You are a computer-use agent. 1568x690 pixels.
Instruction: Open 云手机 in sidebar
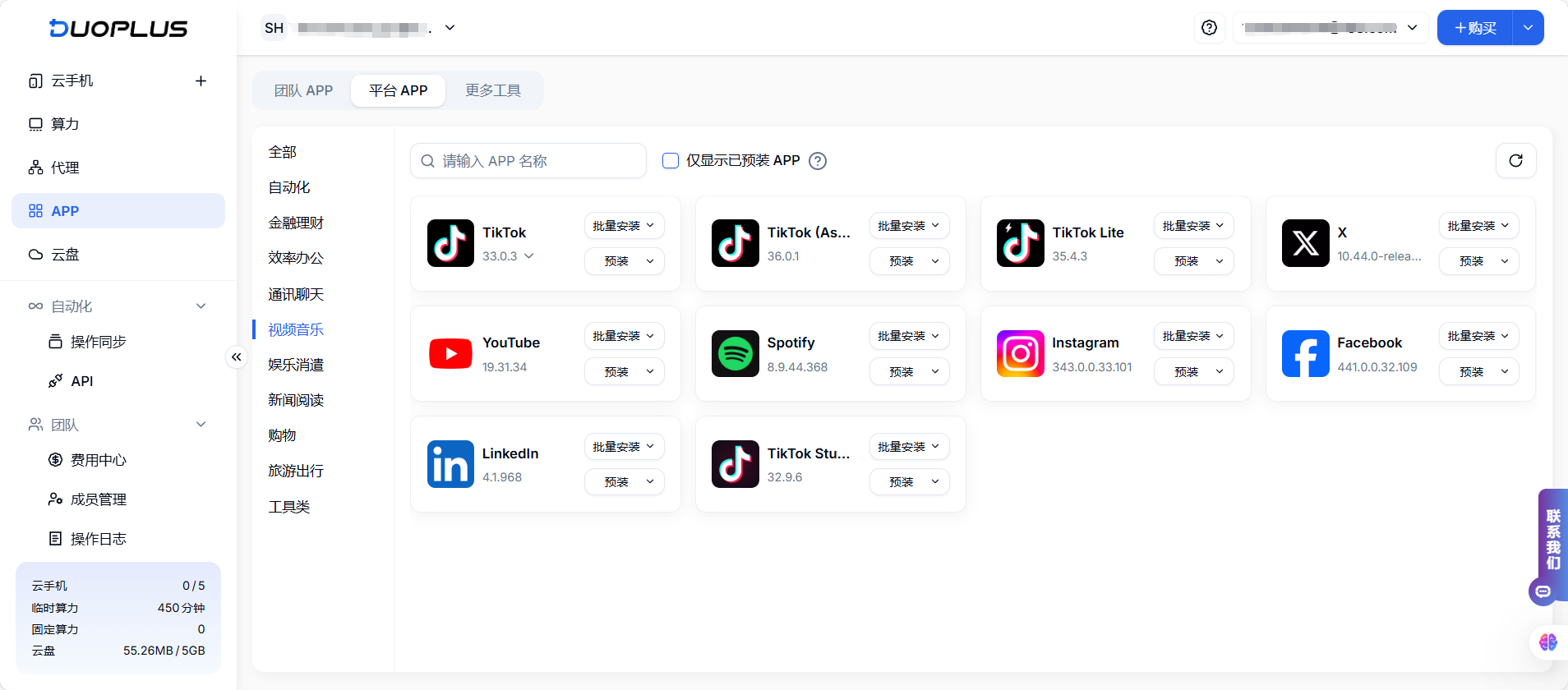(x=72, y=80)
